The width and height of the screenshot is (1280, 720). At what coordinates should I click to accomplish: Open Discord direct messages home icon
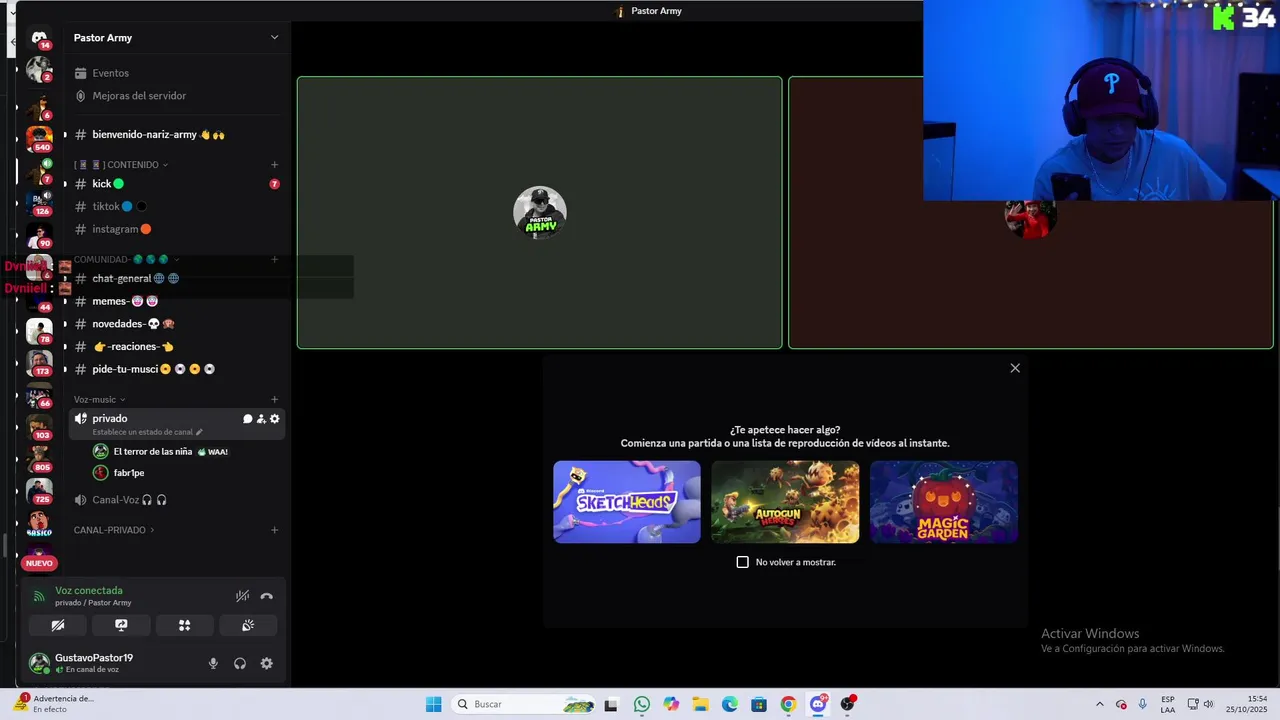(x=39, y=38)
